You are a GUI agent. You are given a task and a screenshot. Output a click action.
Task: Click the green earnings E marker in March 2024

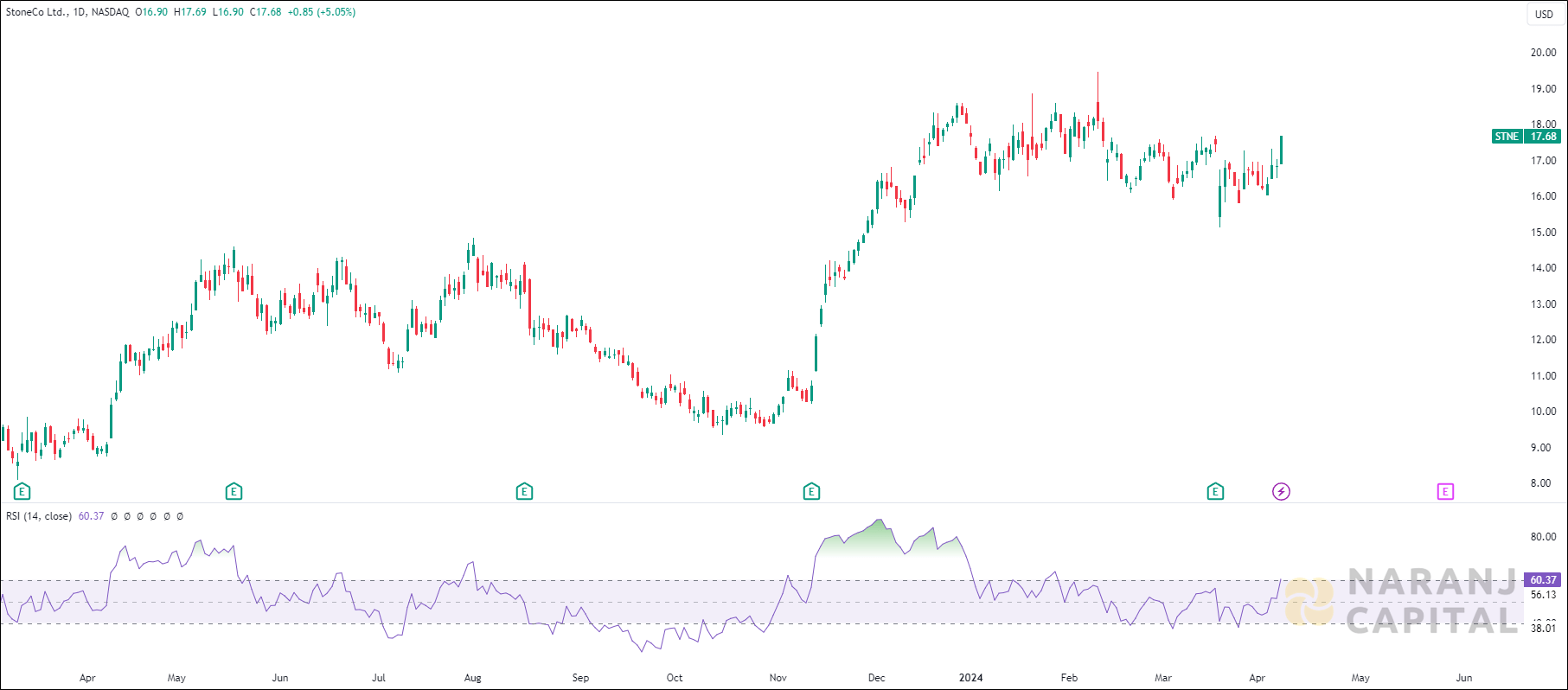click(x=1215, y=492)
